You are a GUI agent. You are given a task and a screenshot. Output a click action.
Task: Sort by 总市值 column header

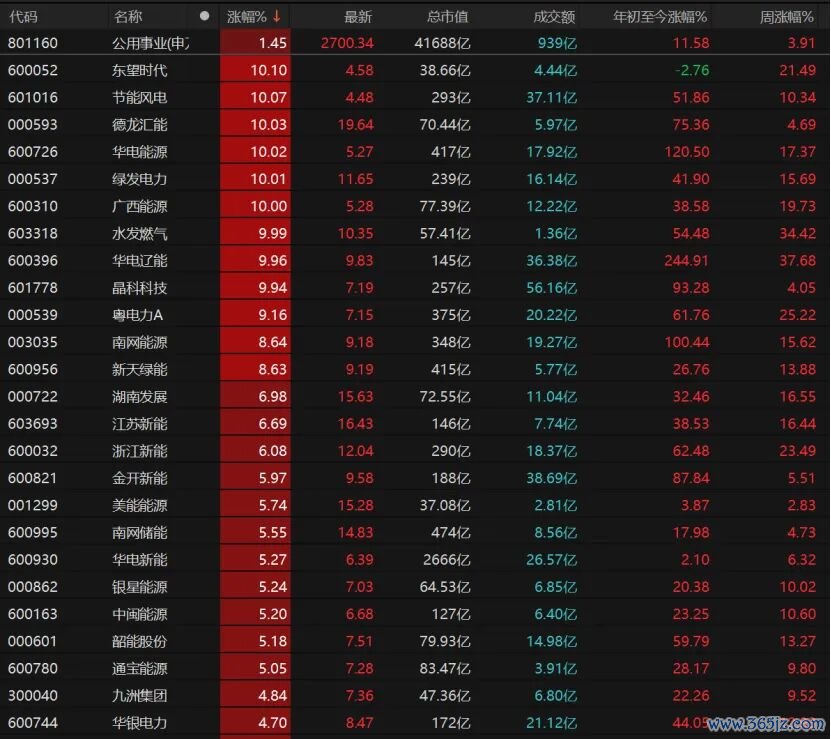[448, 17]
